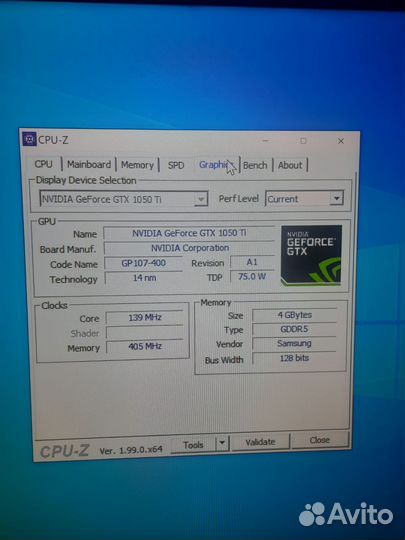The width and height of the screenshot is (405, 540).
Task: Switch to the Mainboard tab
Action: pyautogui.click(x=89, y=164)
